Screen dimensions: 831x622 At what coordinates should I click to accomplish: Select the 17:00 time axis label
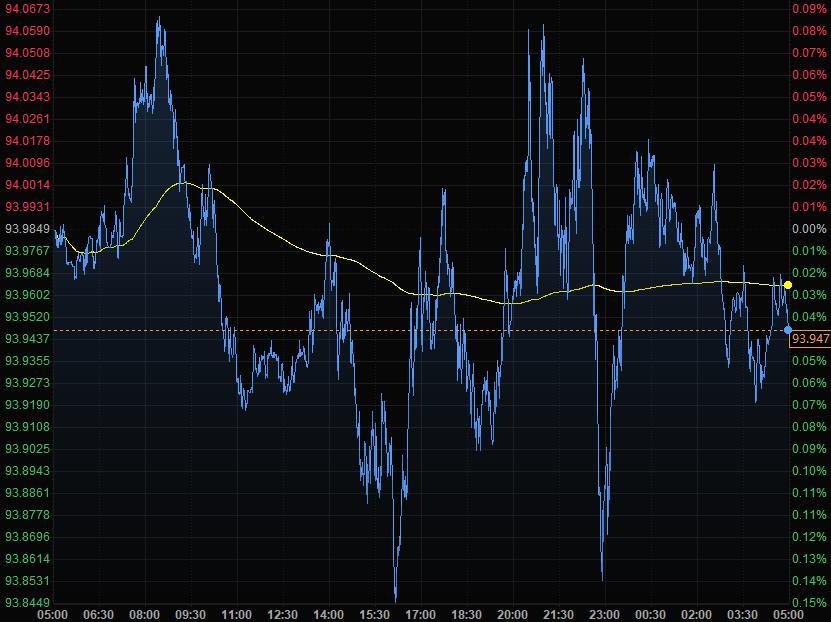point(420,614)
